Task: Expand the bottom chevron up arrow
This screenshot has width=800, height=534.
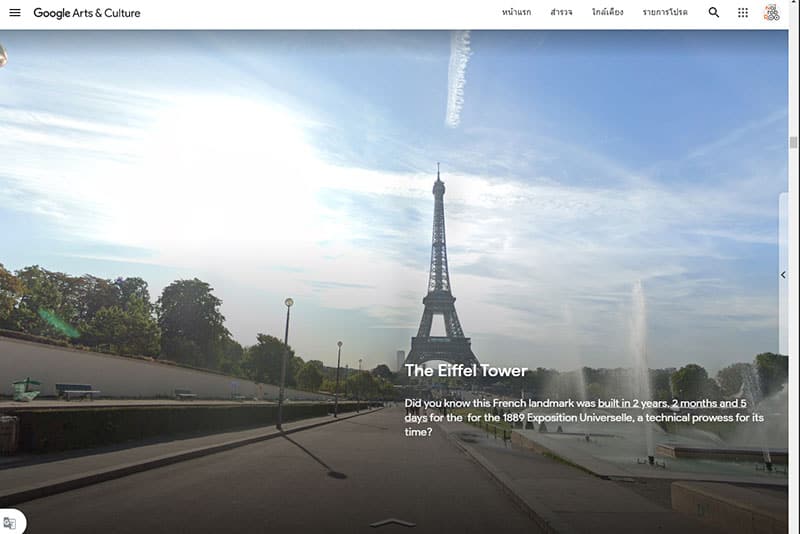Action: (x=392, y=522)
